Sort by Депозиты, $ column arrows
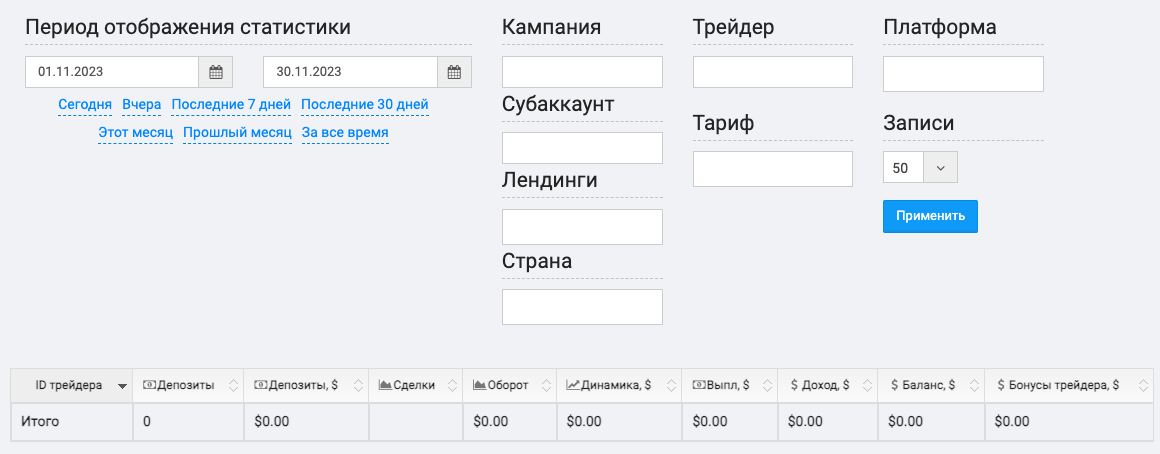This screenshot has height=454, width=1160. (358, 385)
